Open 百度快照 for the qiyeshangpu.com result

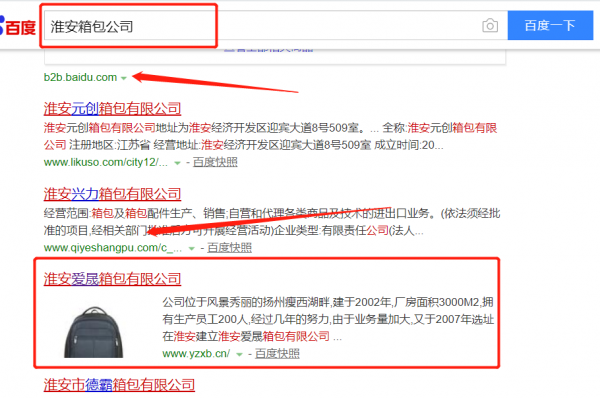click(x=230, y=248)
